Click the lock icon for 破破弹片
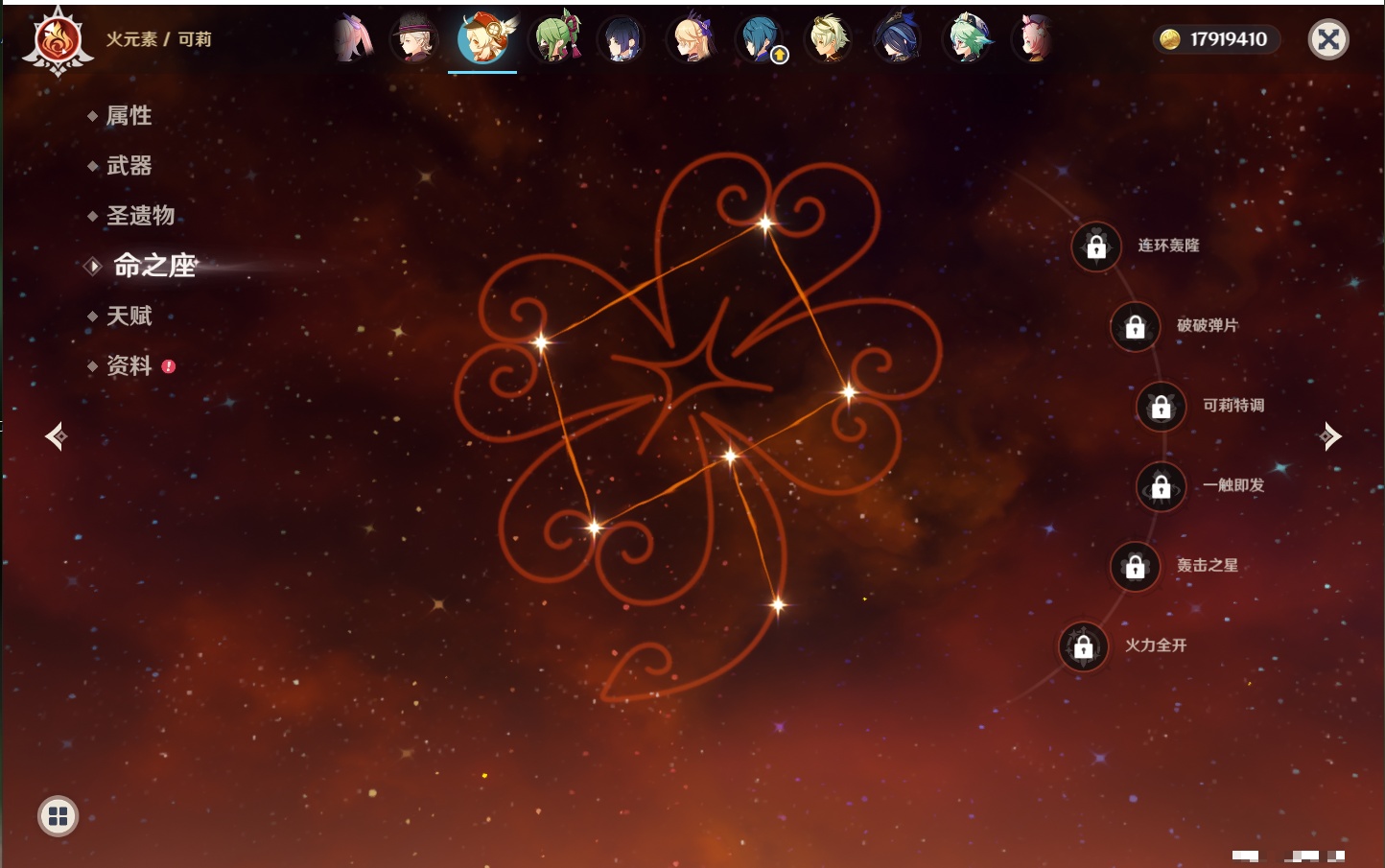The height and width of the screenshot is (868, 1385). (1136, 327)
